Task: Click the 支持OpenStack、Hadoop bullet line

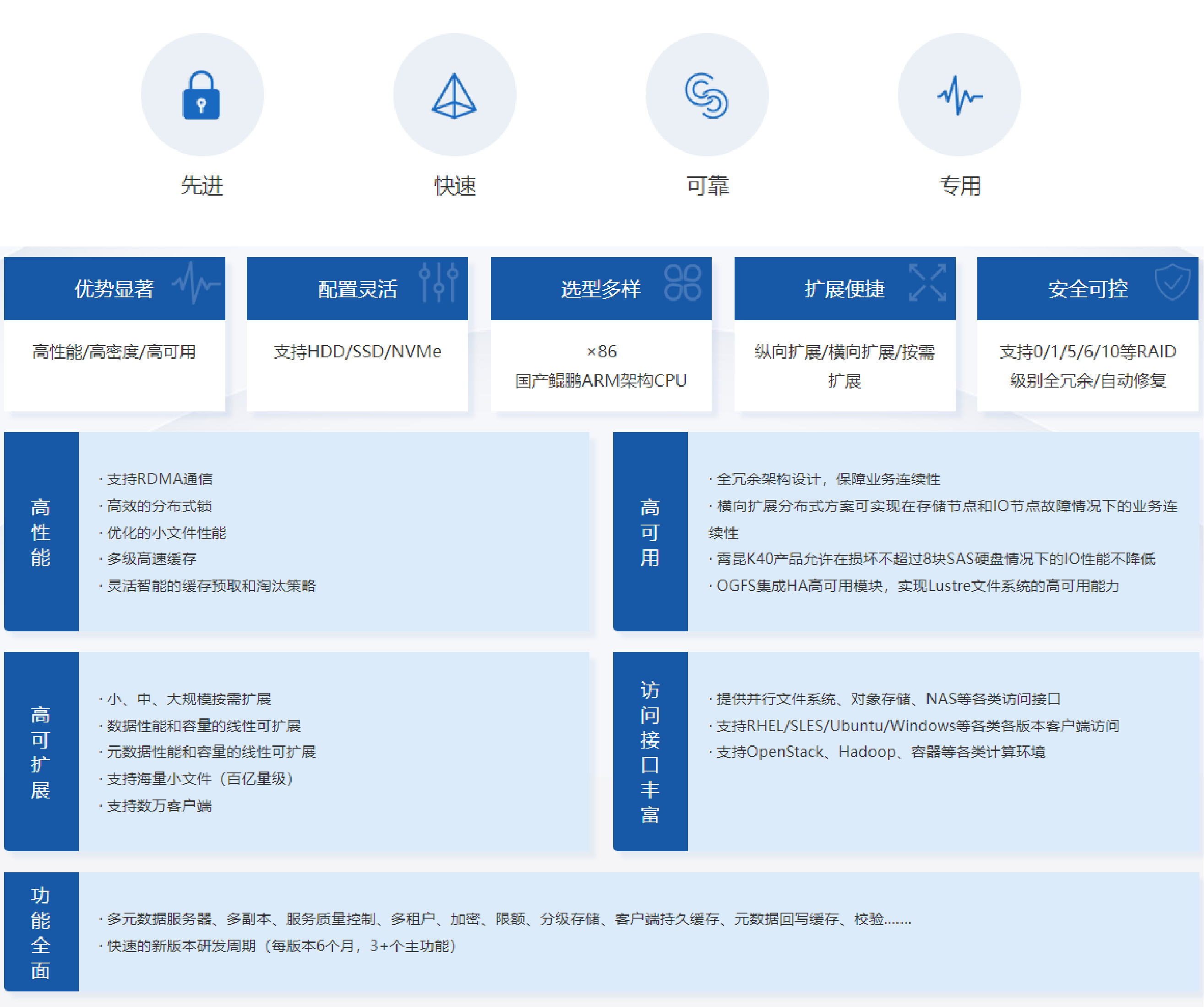Action: [x=880, y=752]
